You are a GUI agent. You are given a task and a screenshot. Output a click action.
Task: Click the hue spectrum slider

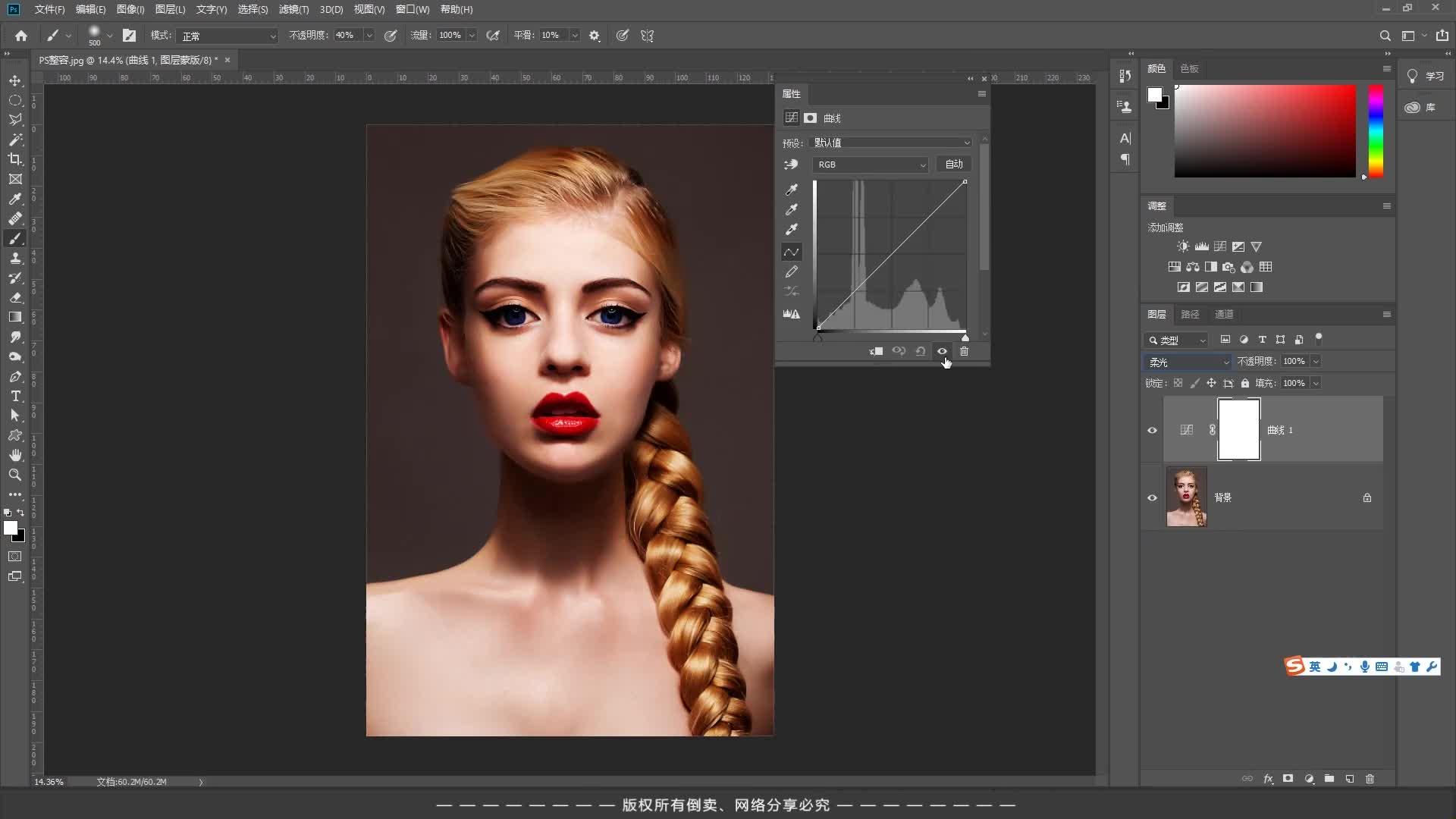1376,131
